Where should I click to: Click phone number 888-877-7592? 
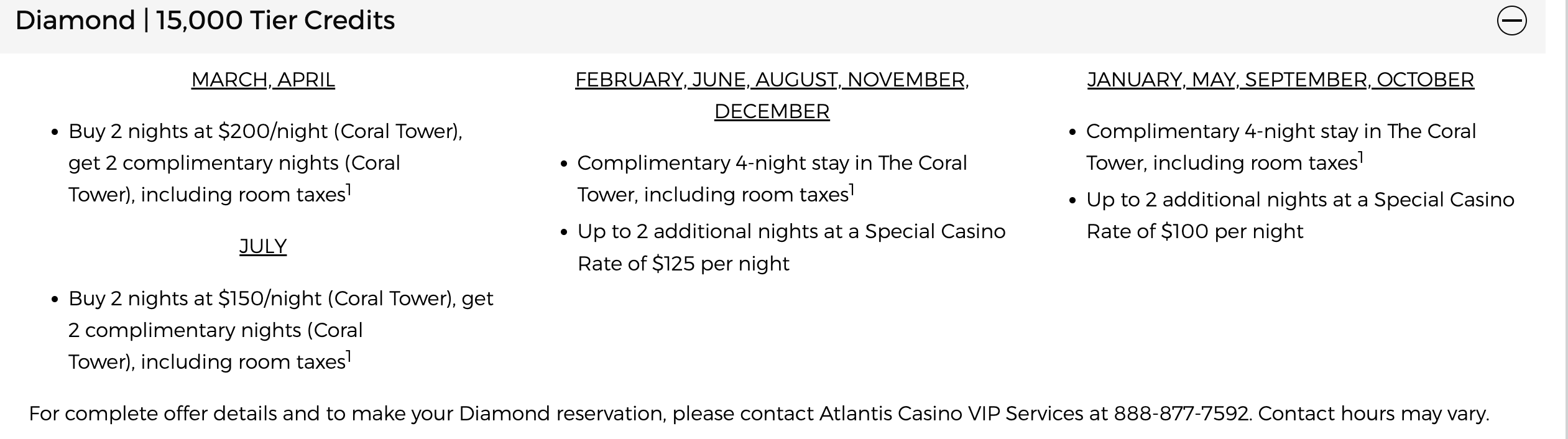pyautogui.click(x=1181, y=414)
